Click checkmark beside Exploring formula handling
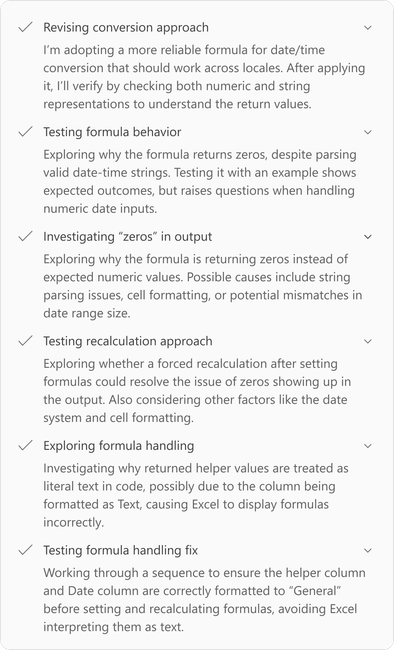The width and height of the screenshot is (394, 650). tap(25, 445)
